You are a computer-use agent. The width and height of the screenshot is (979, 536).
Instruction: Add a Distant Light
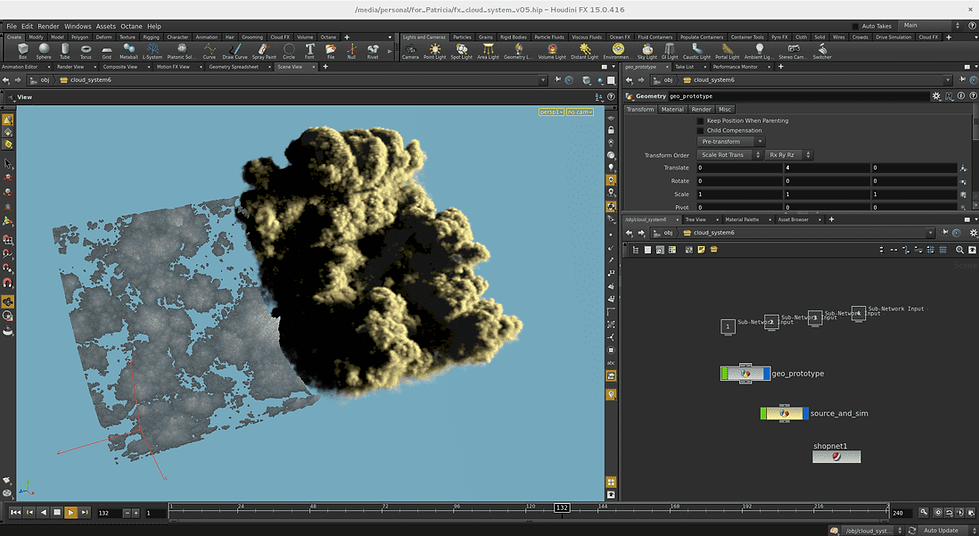[584, 51]
